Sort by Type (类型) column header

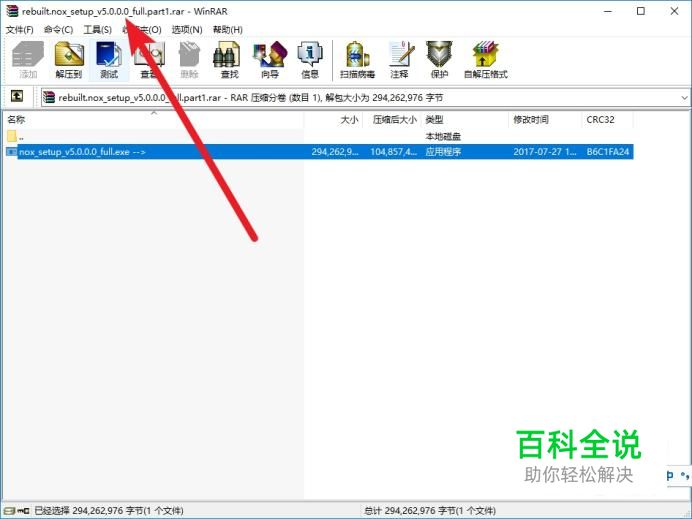[465, 120]
